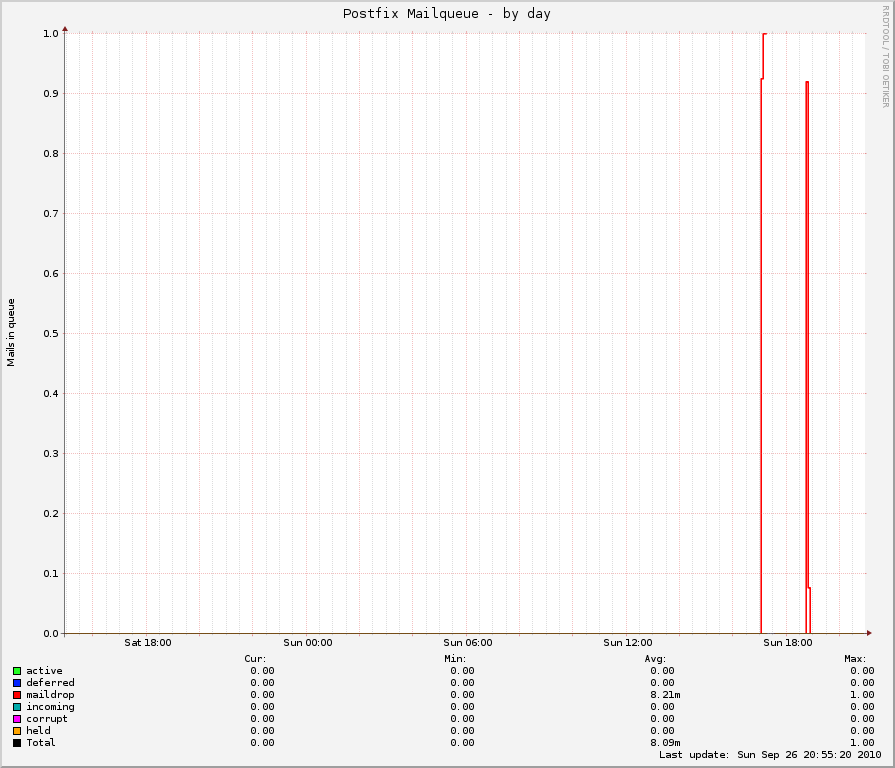895x768 pixels.
Task: Click the Total Max value 1.00
Action: (862, 743)
